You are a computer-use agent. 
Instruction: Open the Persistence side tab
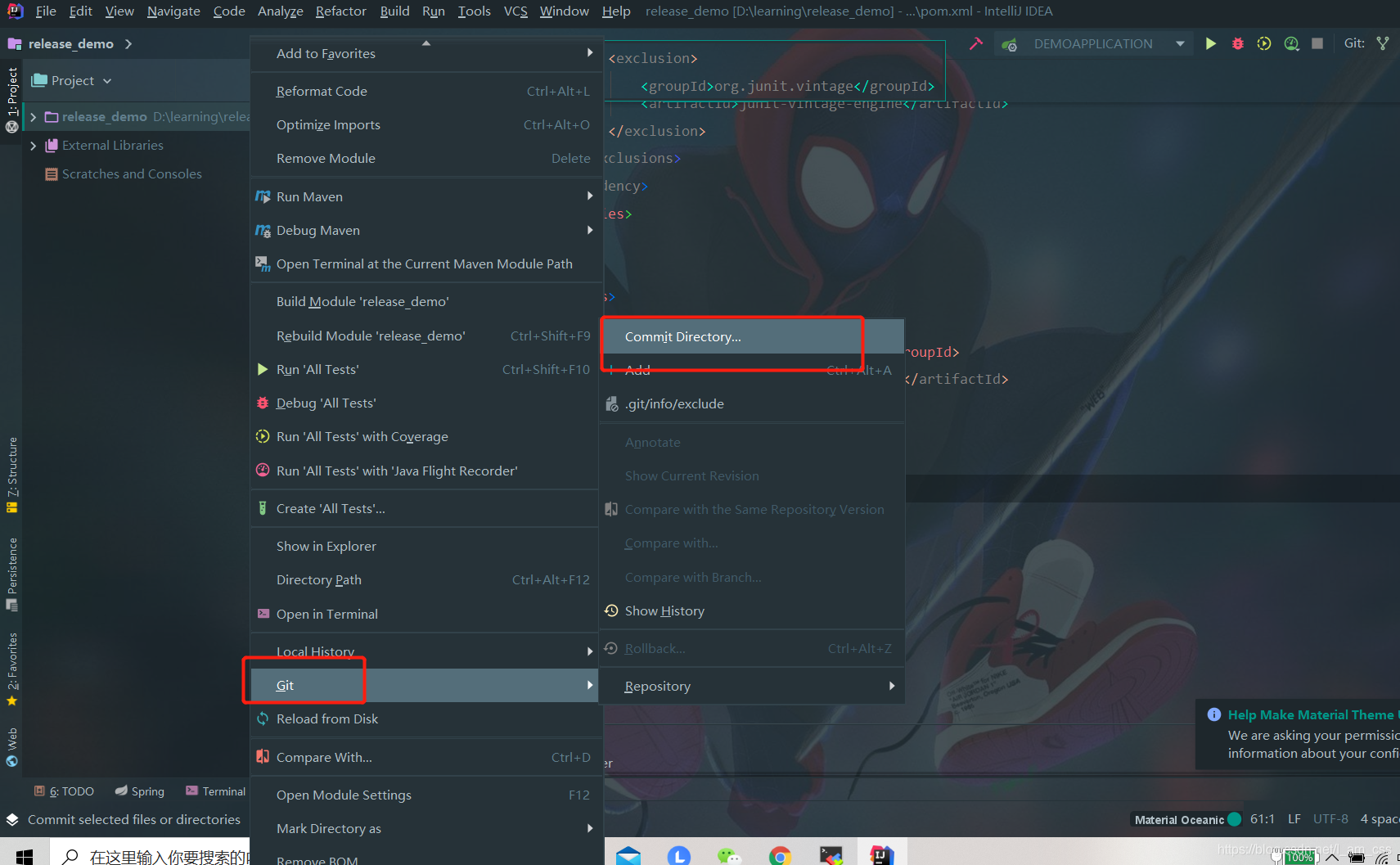pos(12,574)
